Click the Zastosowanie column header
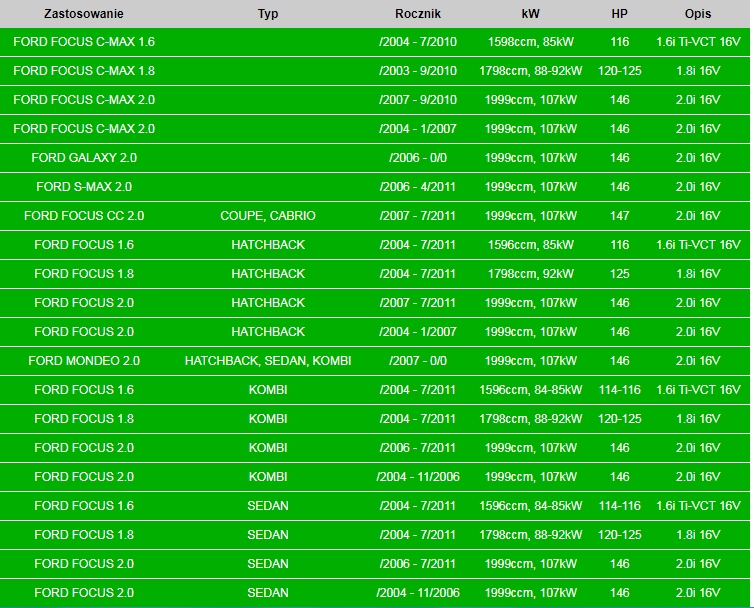 point(84,13)
